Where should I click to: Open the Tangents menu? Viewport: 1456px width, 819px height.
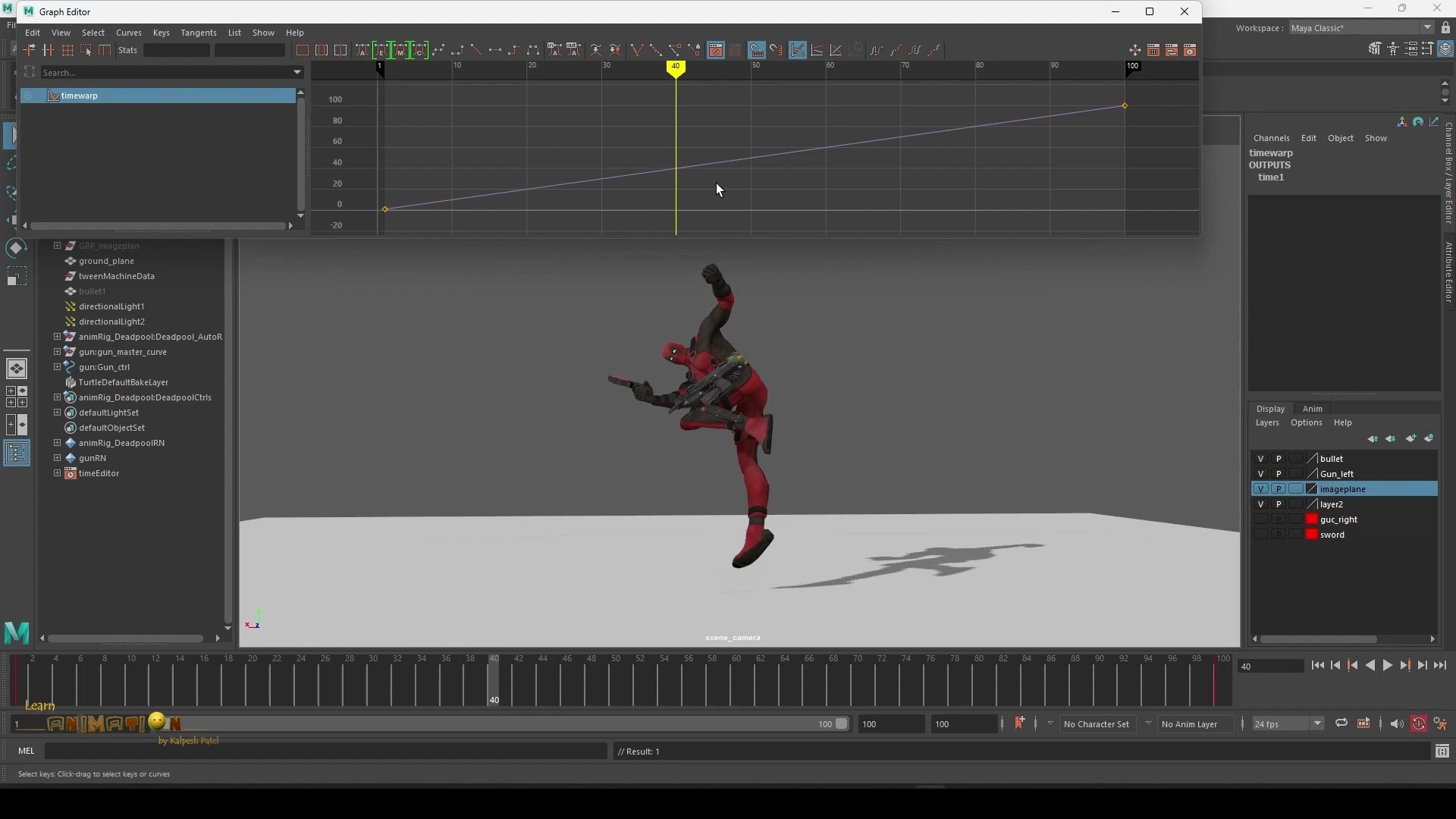[x=199, y=33]
